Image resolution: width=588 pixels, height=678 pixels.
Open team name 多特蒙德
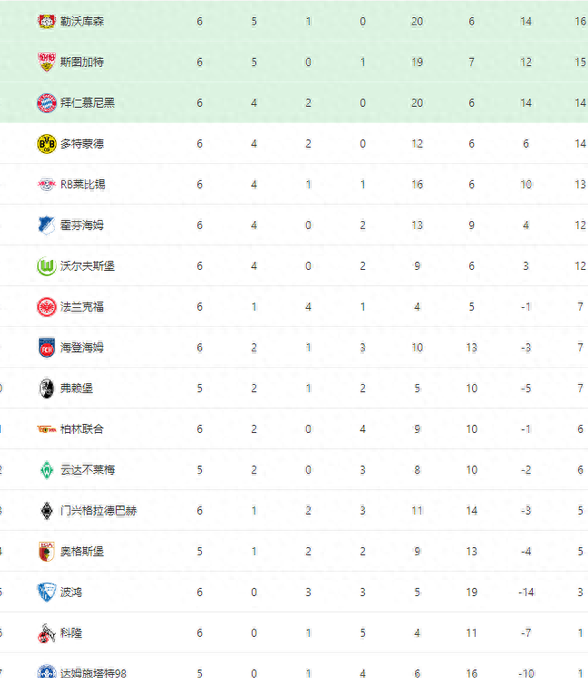pyautogui.click(x=82, y=144)
